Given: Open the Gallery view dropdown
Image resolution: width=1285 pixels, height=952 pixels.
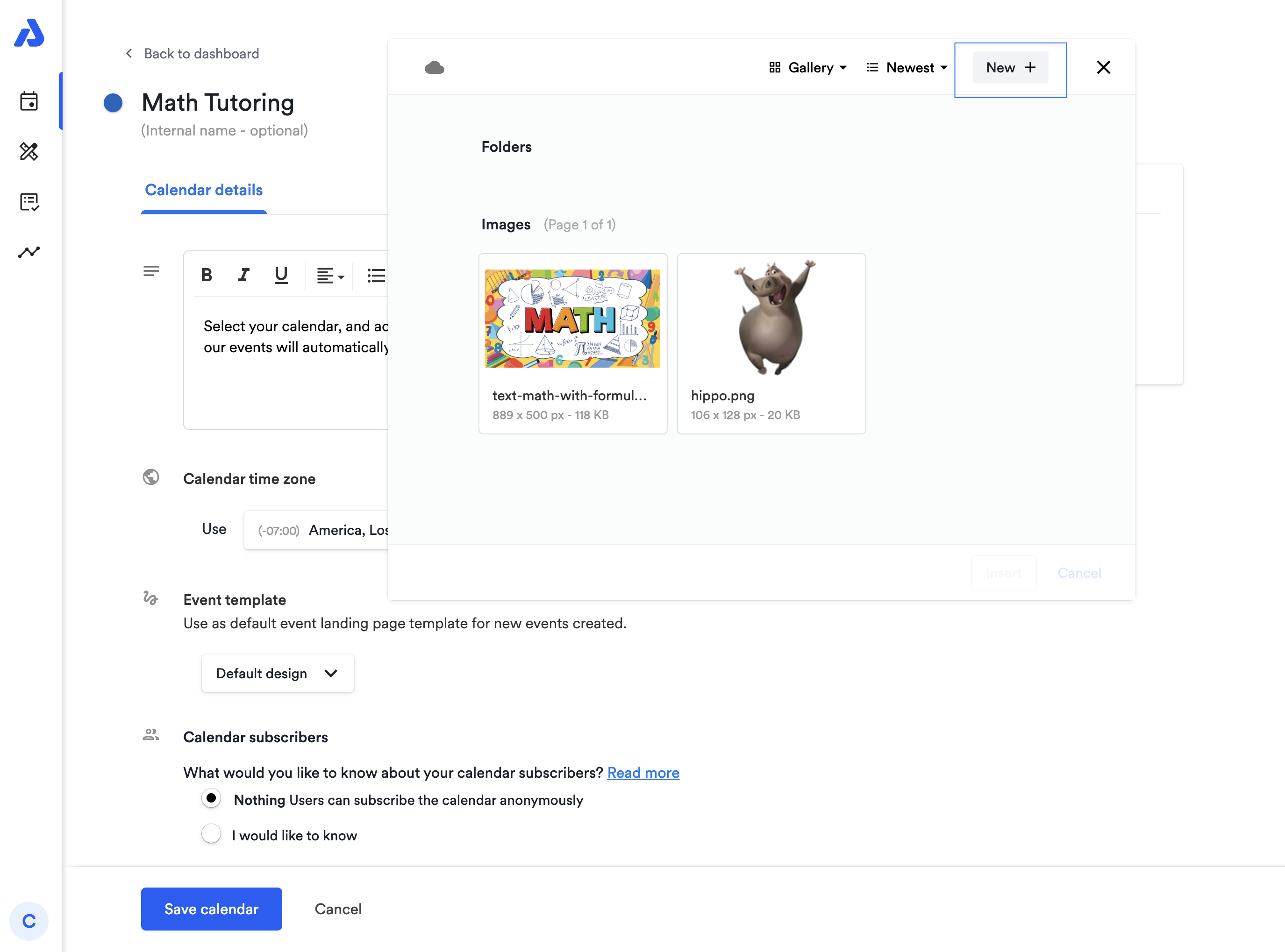Looking at the screenshot, I should [x=808, y=68].
